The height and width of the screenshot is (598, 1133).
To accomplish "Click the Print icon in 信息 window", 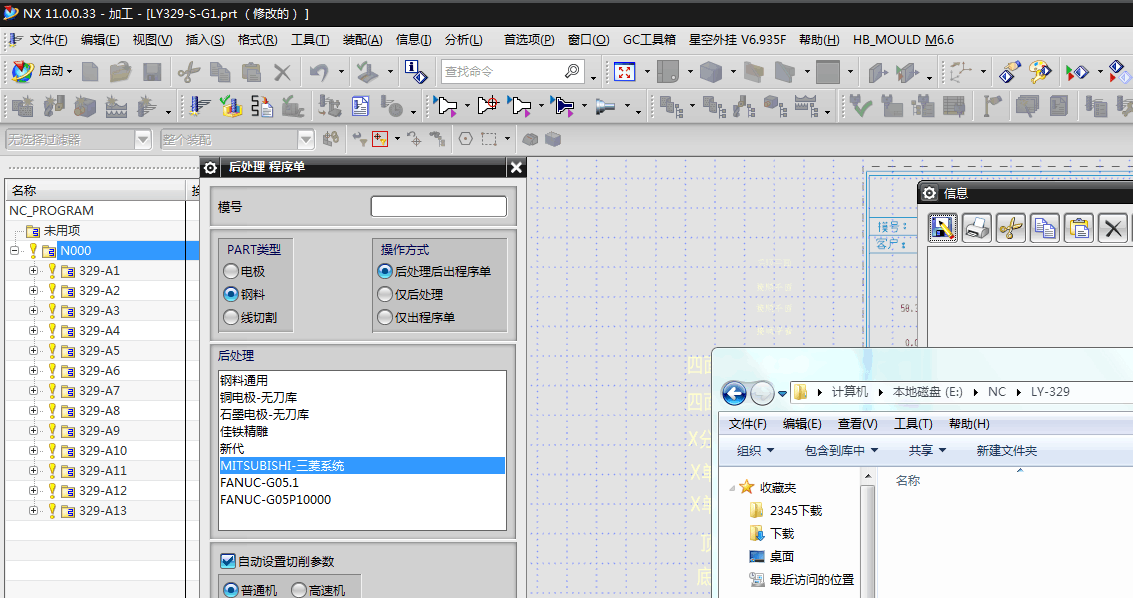I will coord(976,228).
